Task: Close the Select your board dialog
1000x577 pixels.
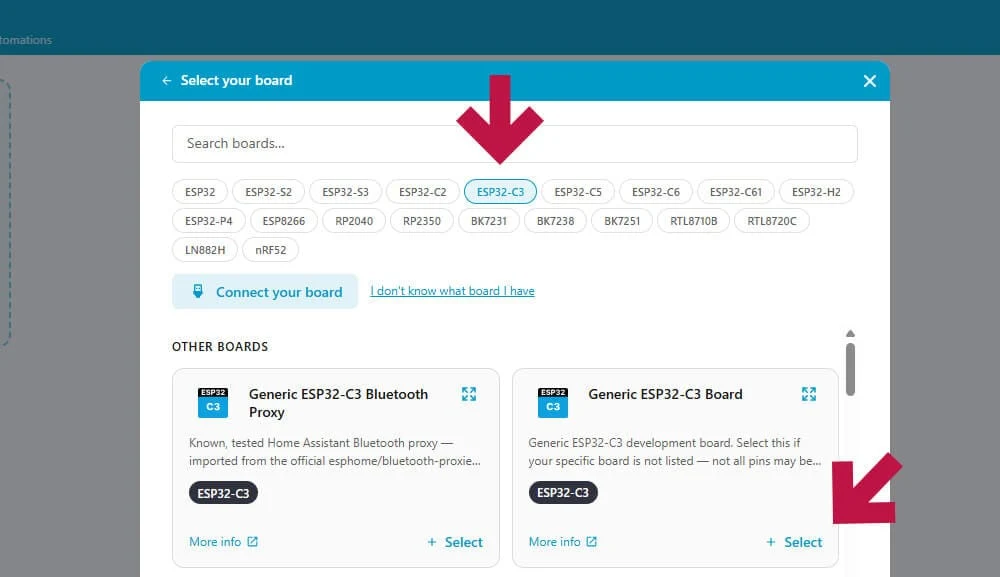Action: (869, 81)
